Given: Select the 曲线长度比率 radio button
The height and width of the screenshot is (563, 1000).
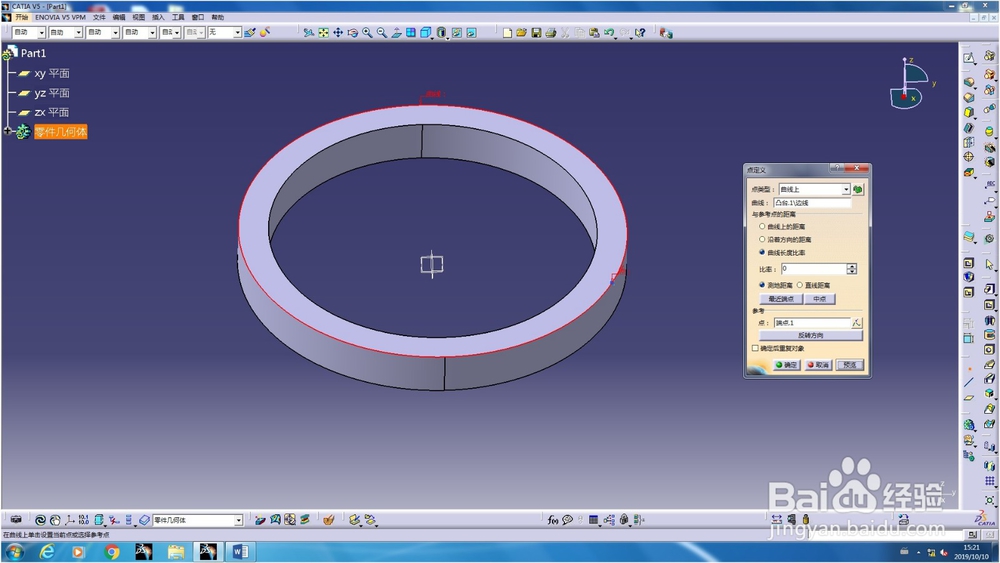Looking at the screenshot, I should click(762, 252).
